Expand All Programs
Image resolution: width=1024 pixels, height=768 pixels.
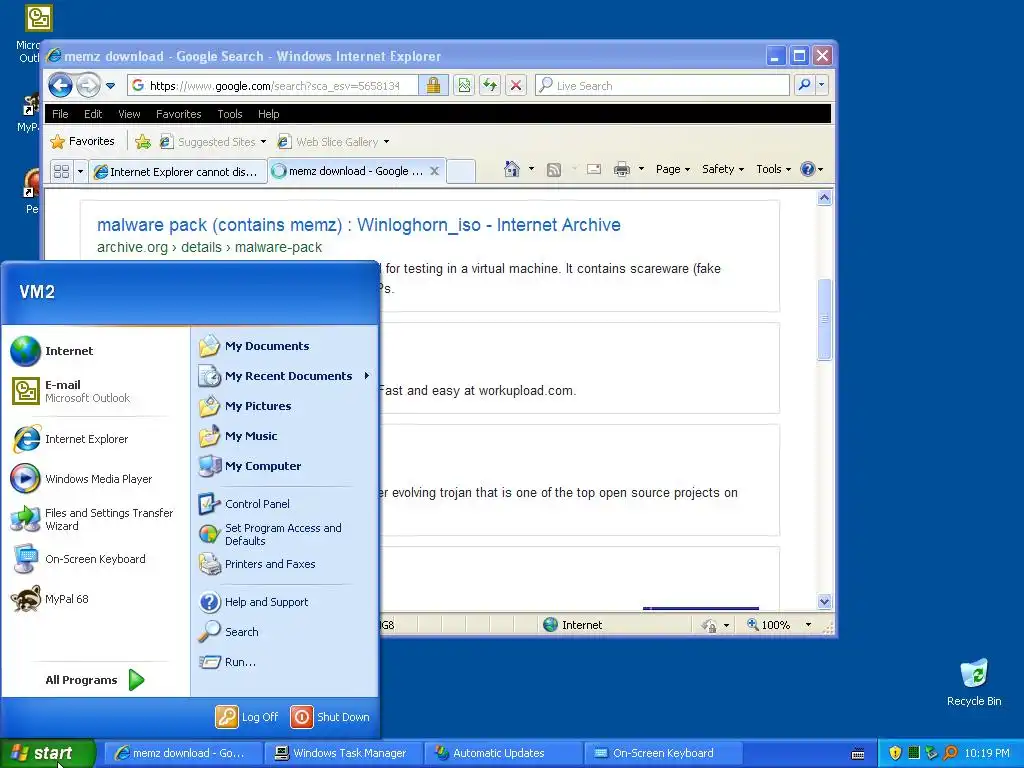[95, 680]
